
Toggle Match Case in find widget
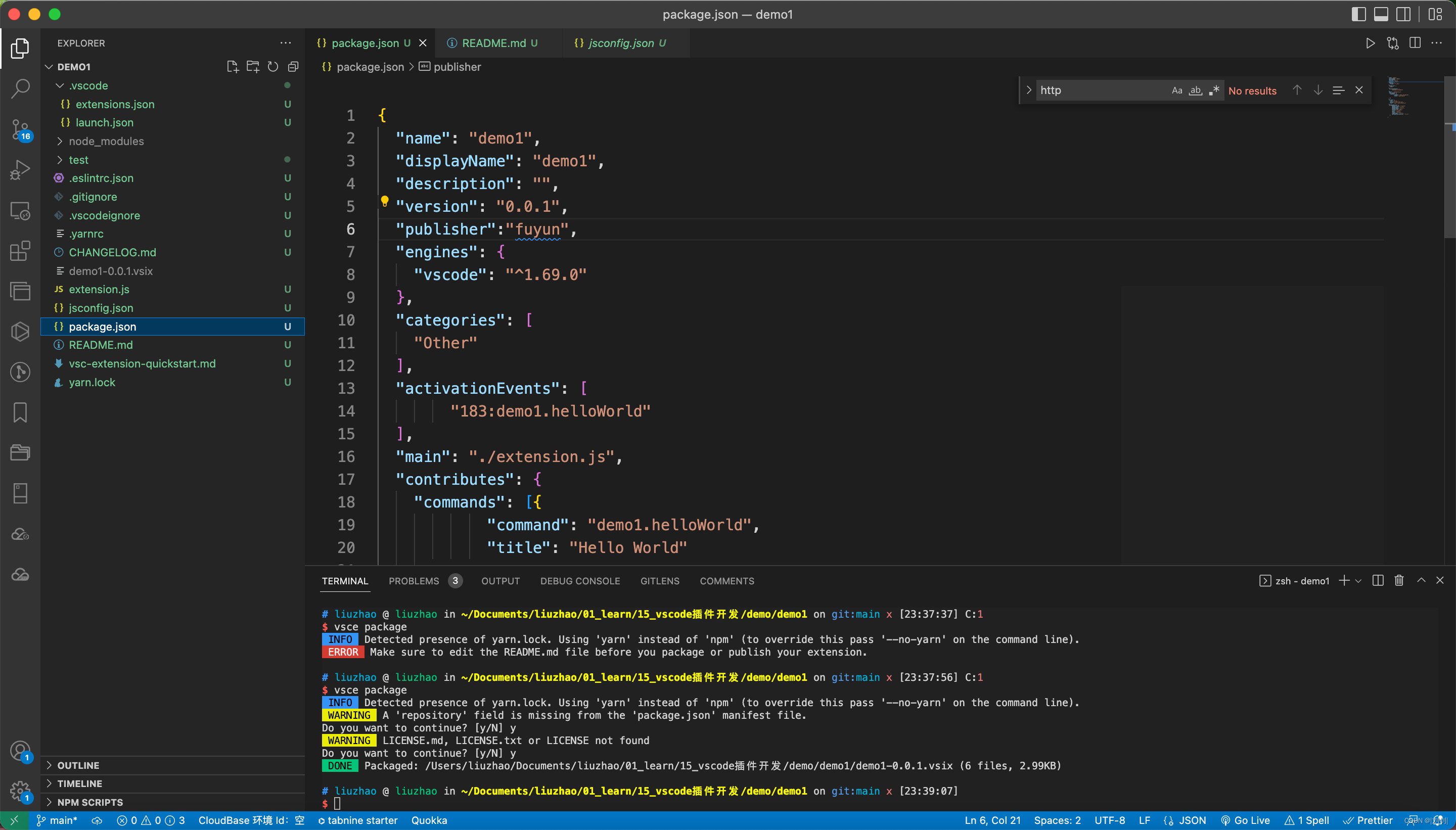1176,90
